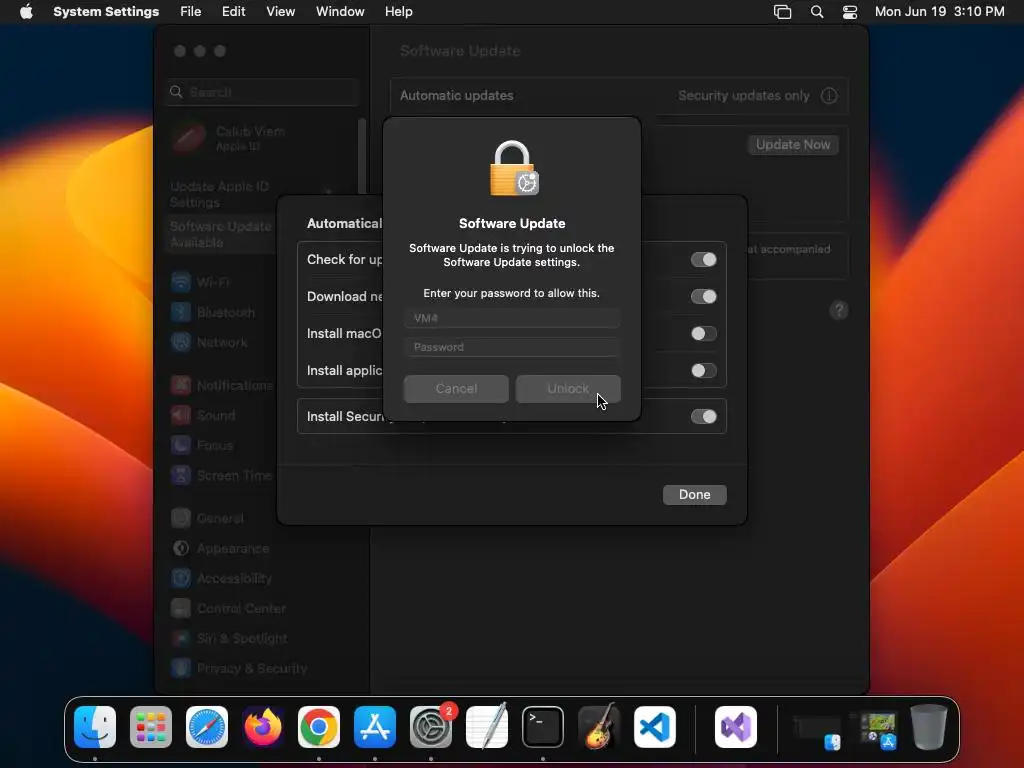Open the System Settings app menu

click(106, 12)
